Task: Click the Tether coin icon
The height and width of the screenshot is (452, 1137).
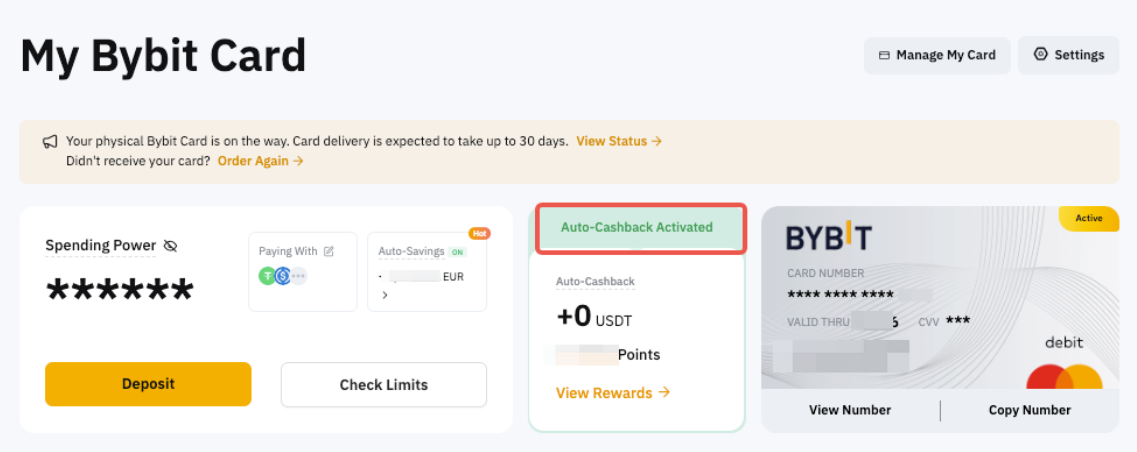Action: point(268,276)
